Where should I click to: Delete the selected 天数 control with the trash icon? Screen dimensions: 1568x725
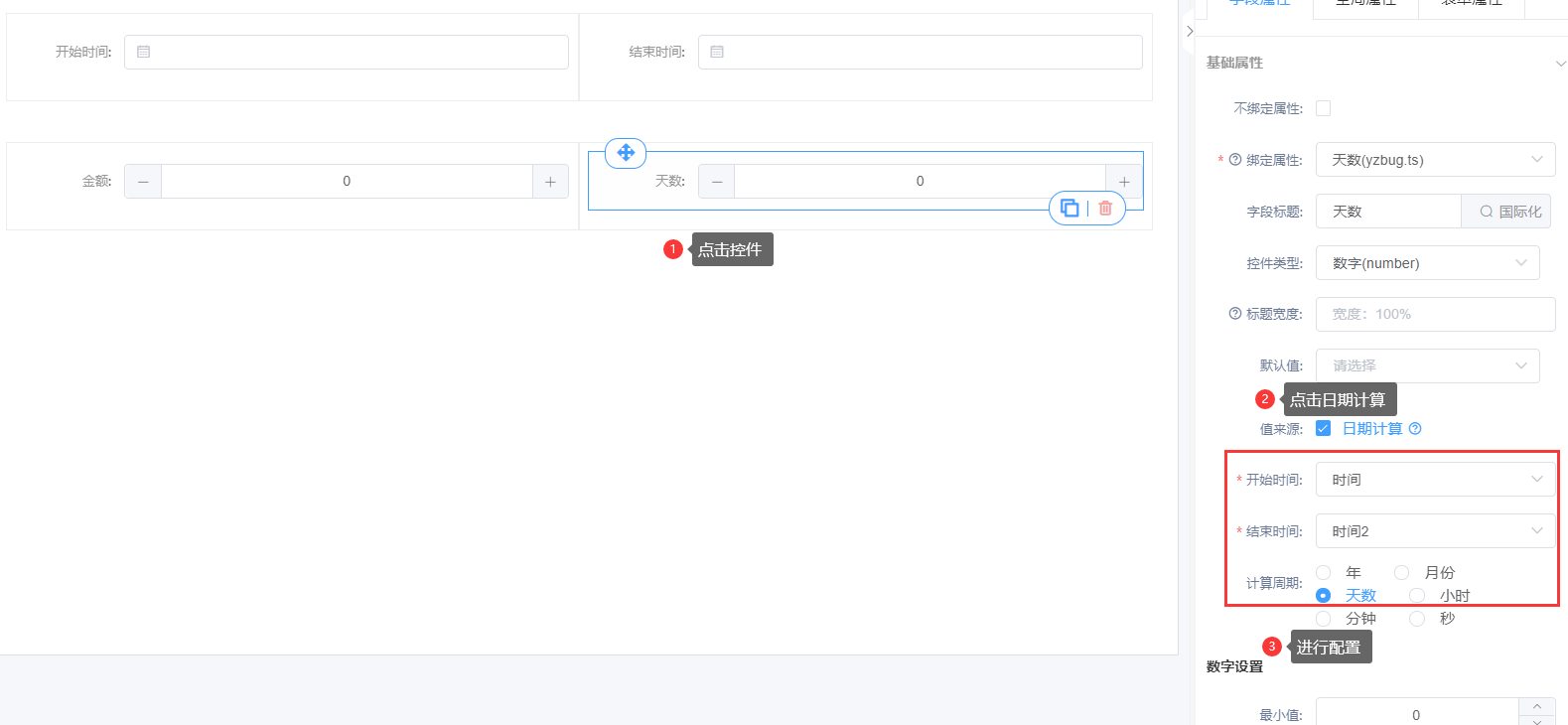point(1105,208)
